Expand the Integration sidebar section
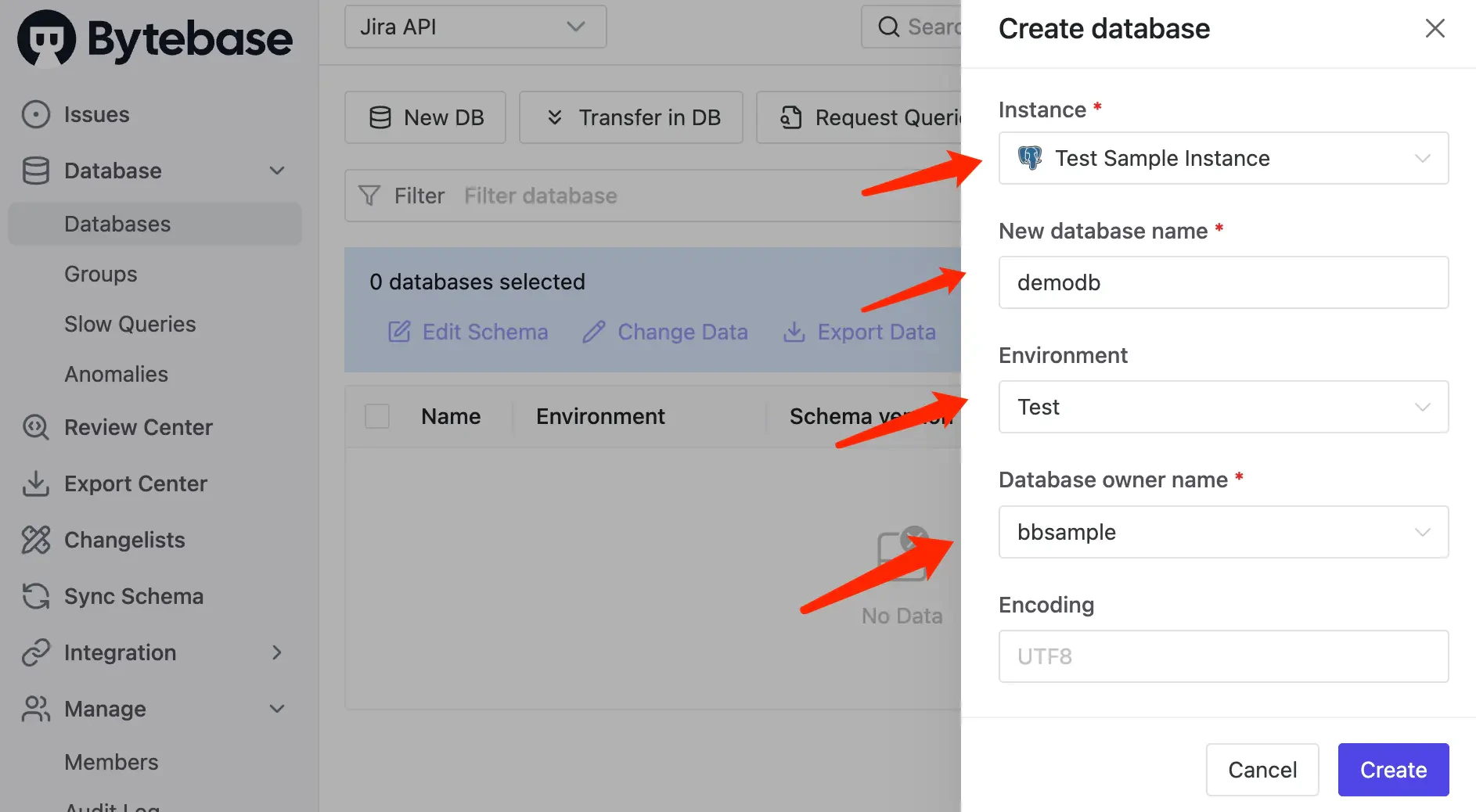Image resolution: width=1476 pixels, height=812 pixels. point(277,652)
